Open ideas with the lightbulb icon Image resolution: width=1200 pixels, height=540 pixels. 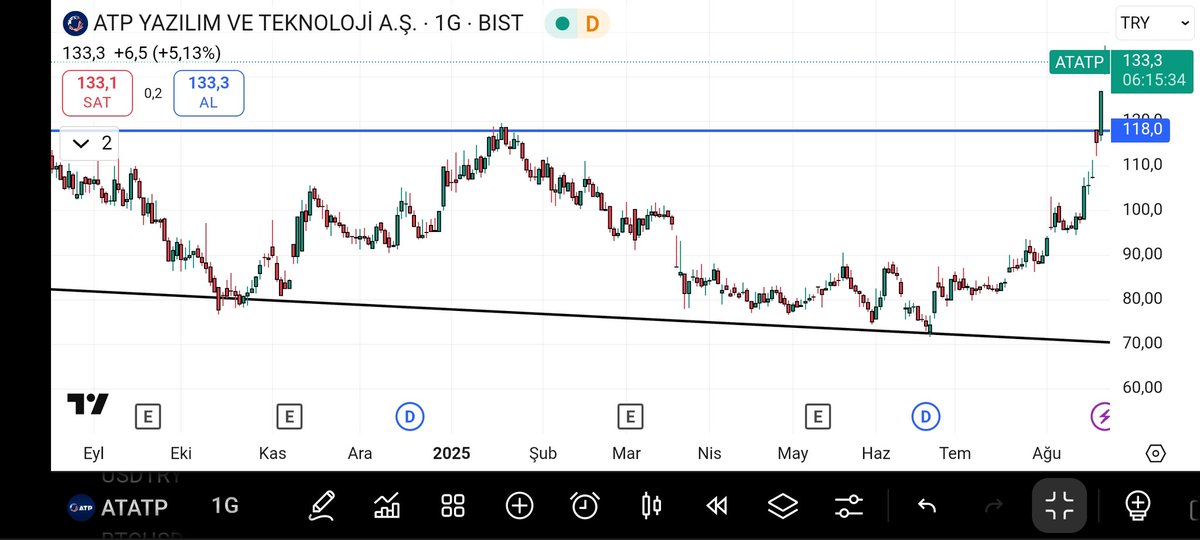[1138, 505]
